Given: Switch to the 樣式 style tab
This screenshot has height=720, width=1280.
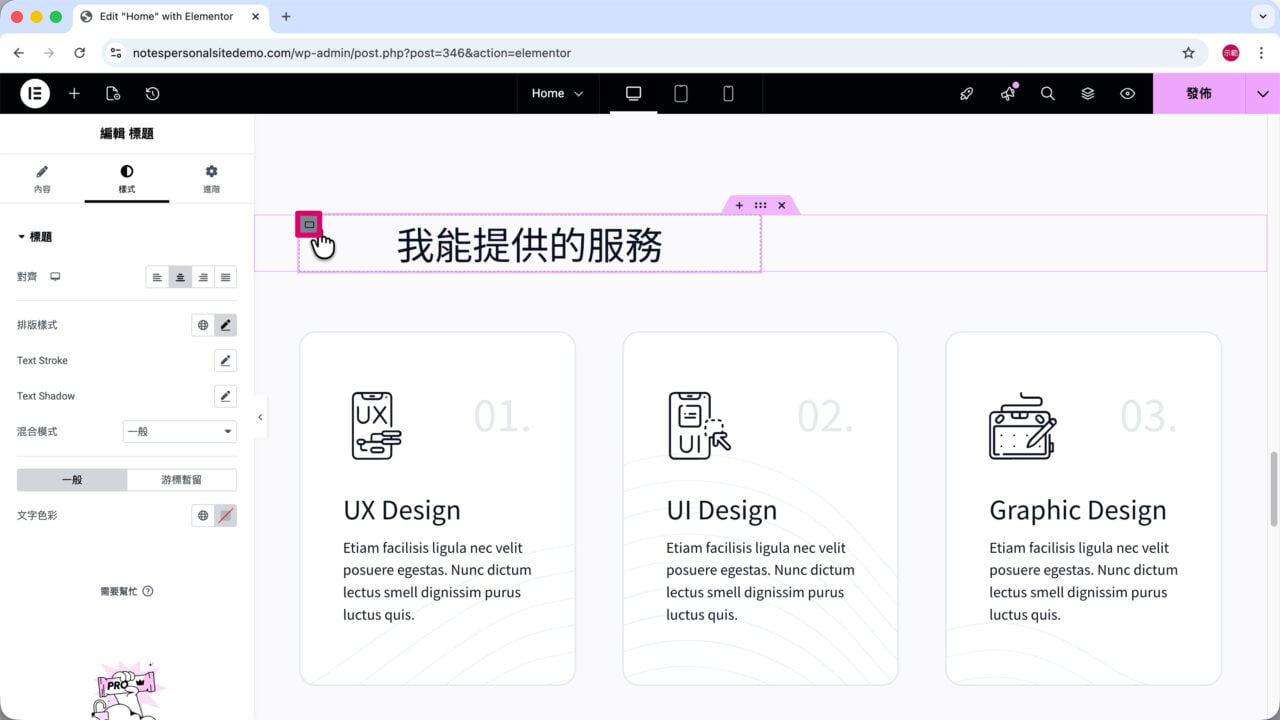Looking at the screenshot, I should tap(127, 179).
